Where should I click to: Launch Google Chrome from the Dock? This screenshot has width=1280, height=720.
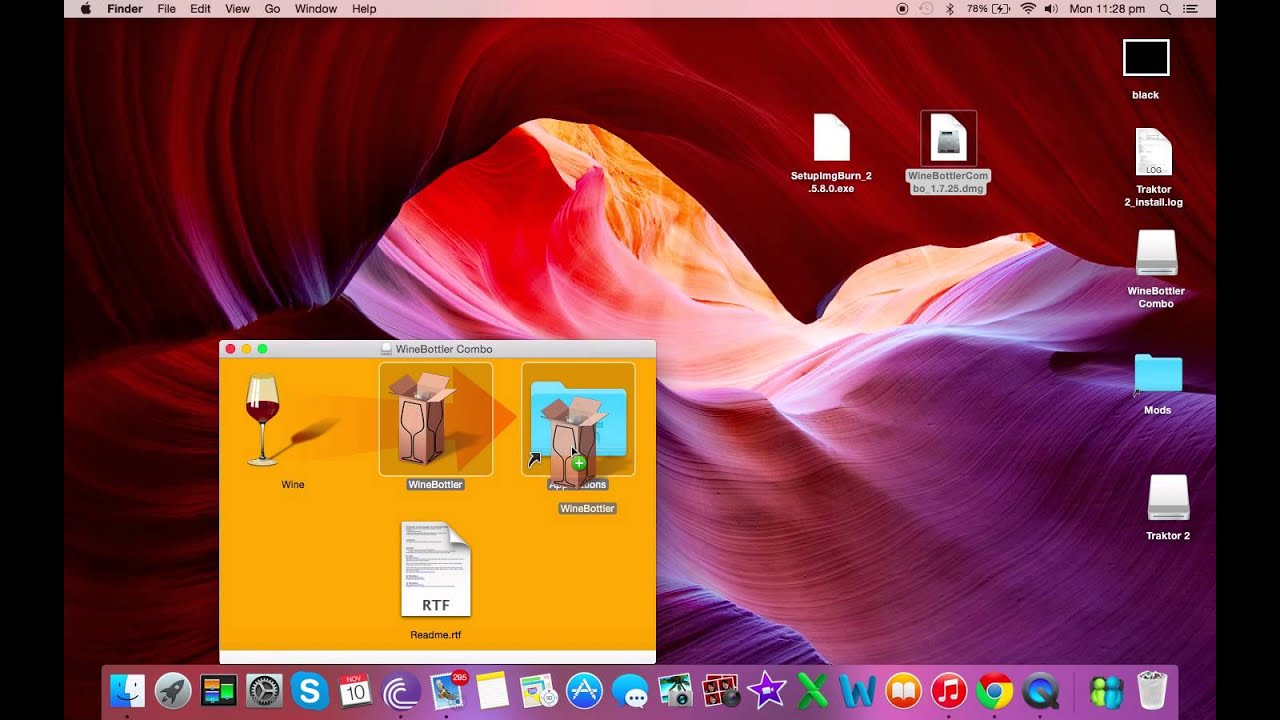[995, 691]
